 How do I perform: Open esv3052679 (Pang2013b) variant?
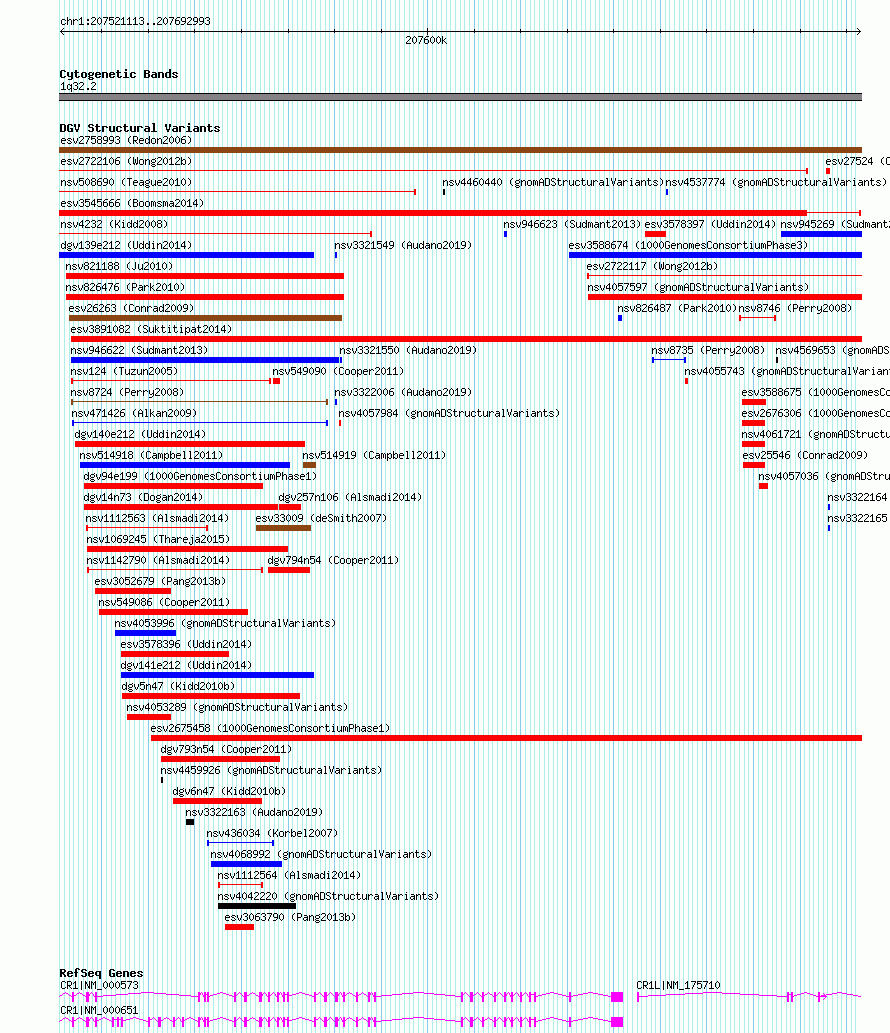coord(160,583)
